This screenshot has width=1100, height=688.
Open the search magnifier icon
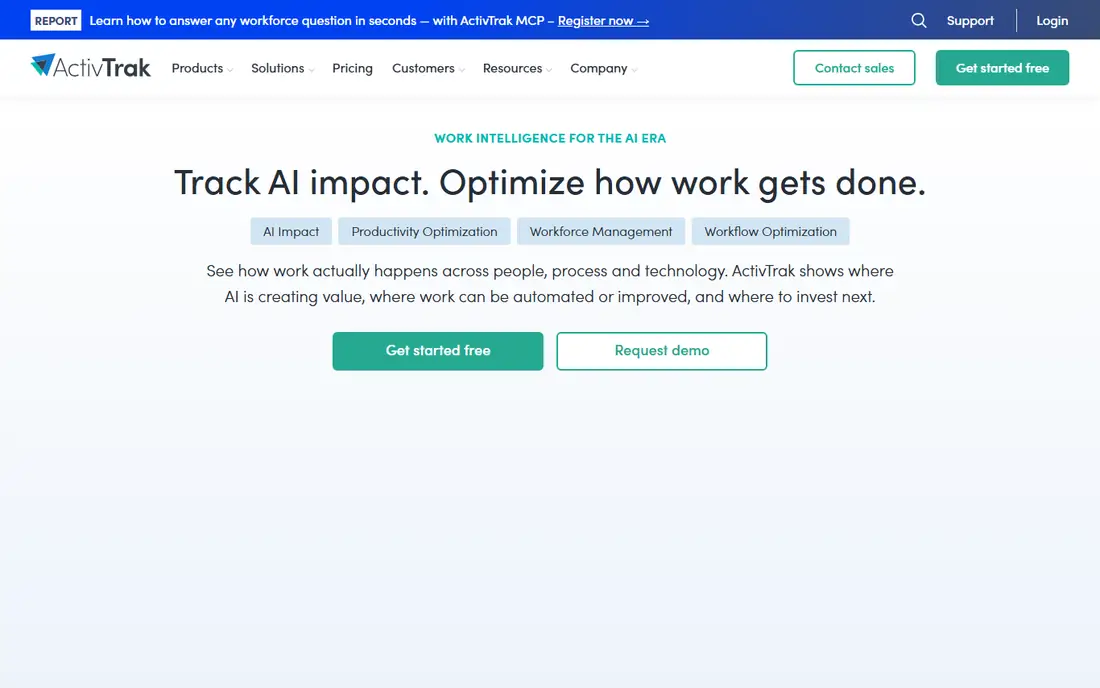coord(918,20)
